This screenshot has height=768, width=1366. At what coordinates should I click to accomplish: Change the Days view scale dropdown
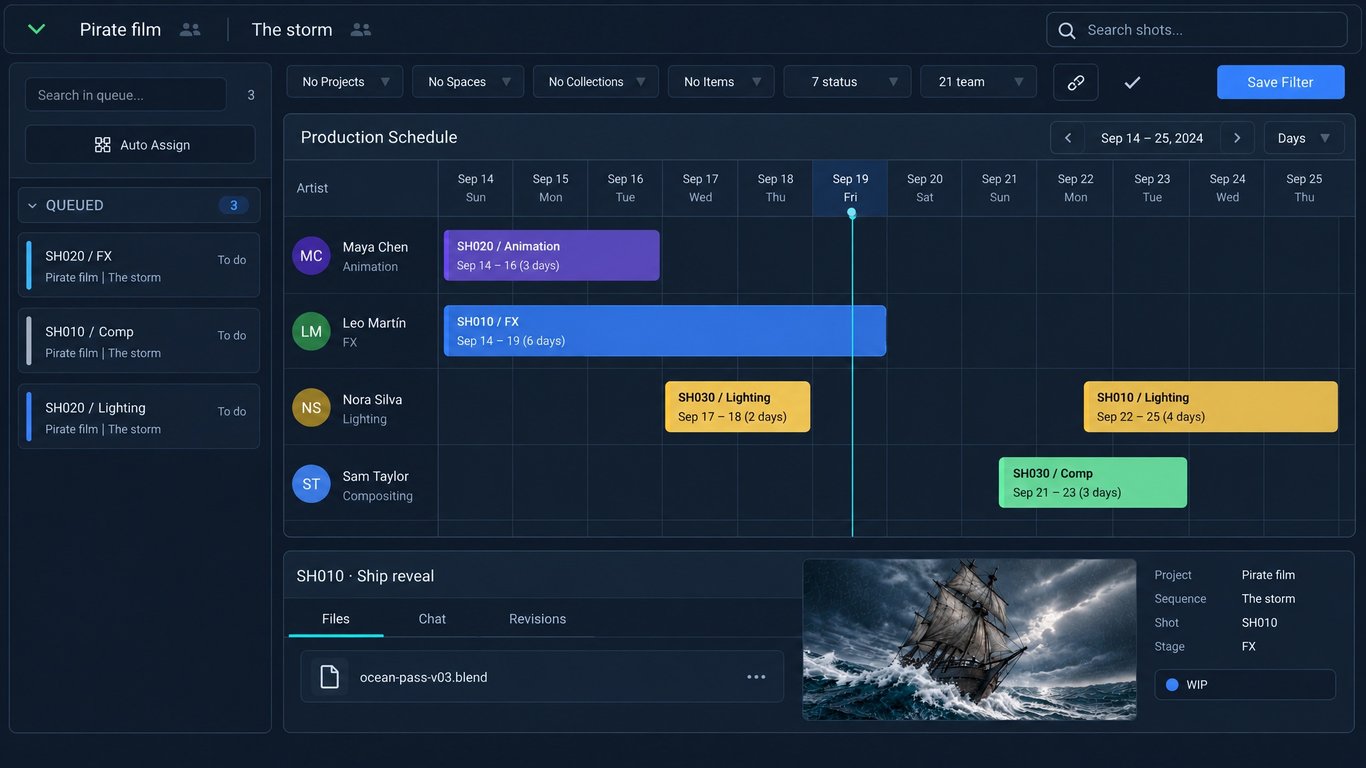click(x=1304, y=138)
